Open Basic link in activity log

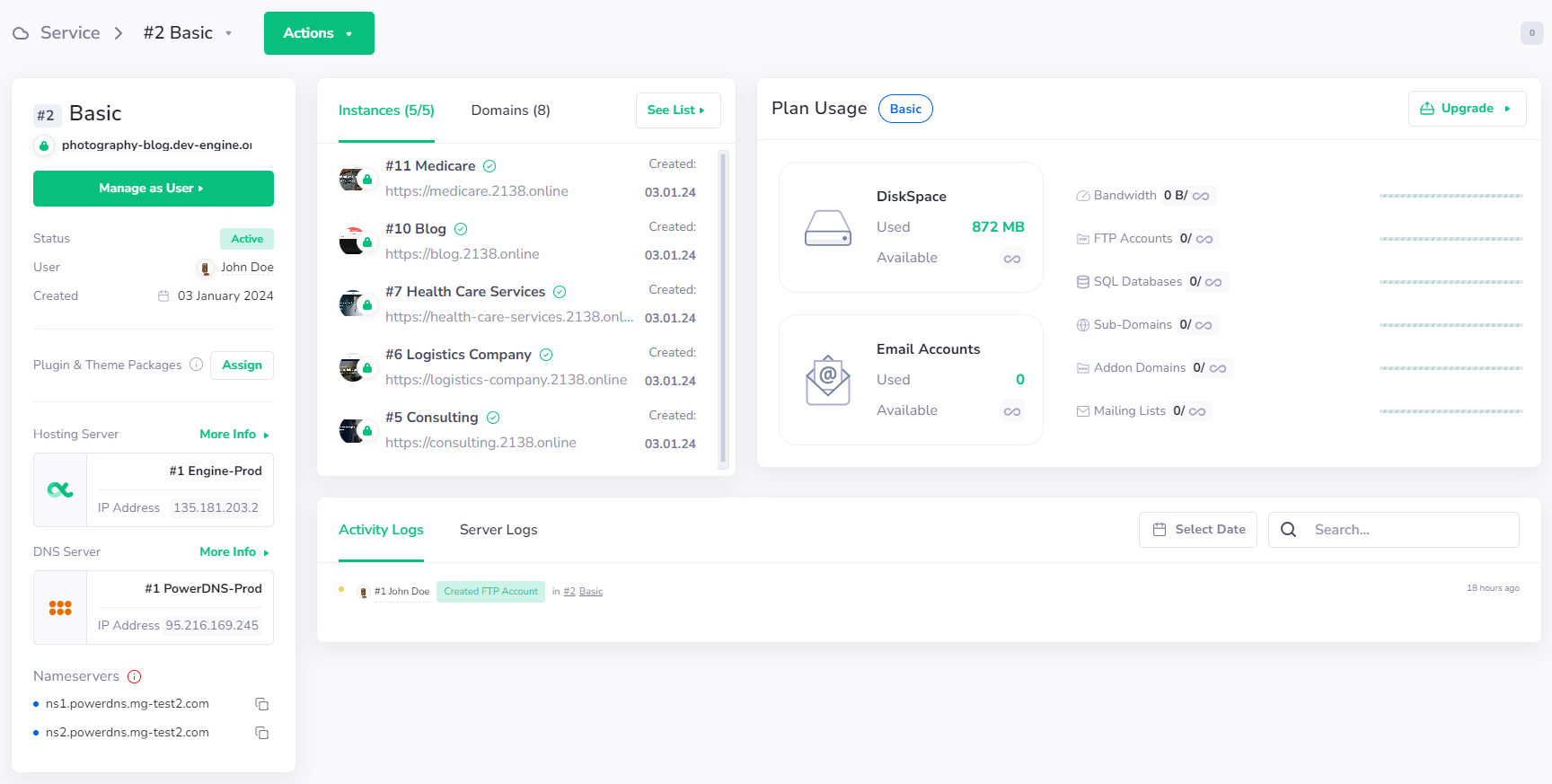click(x=591, y=592)
